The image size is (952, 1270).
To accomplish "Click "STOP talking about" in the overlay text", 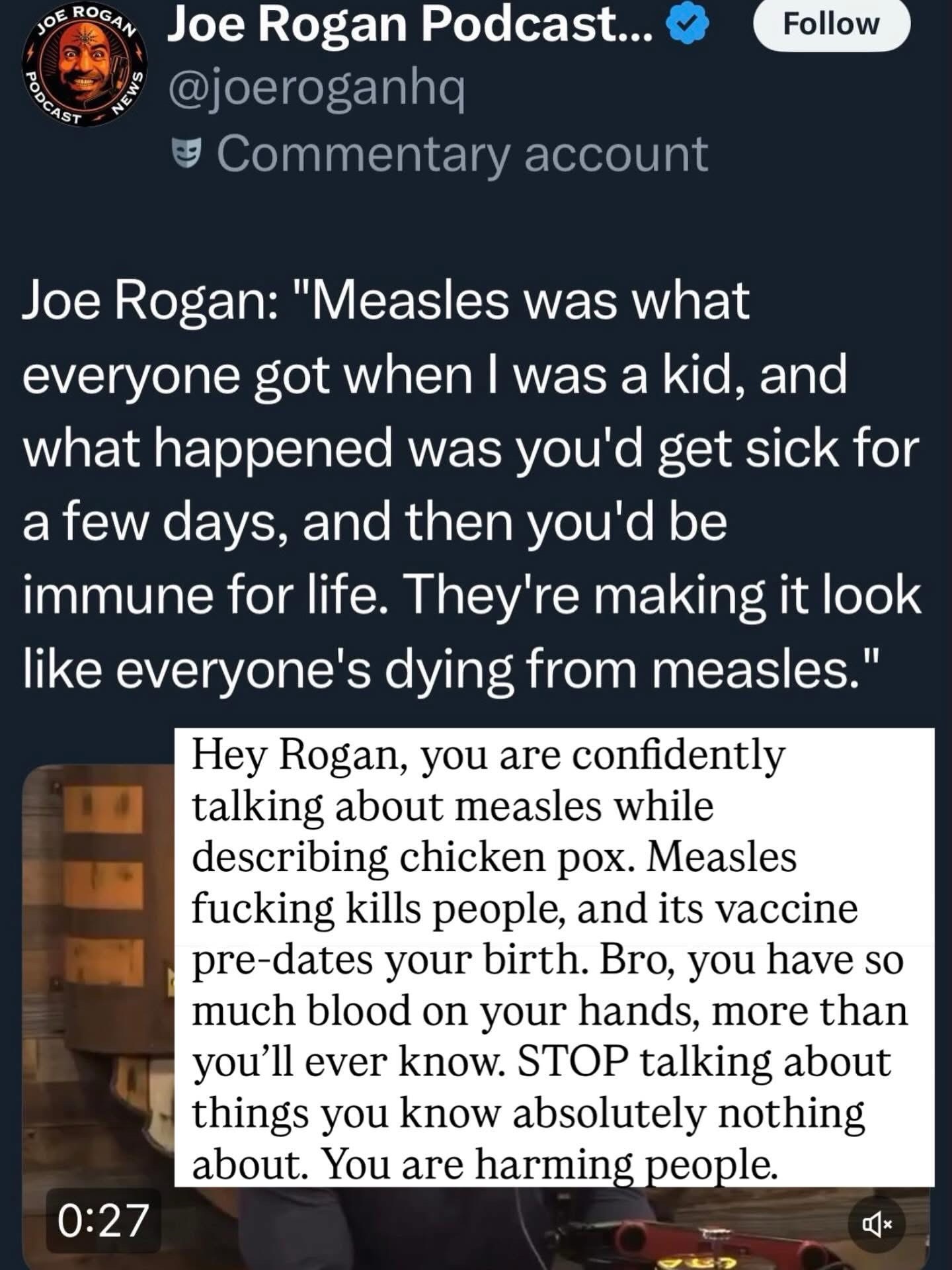I will (704, 1062).
